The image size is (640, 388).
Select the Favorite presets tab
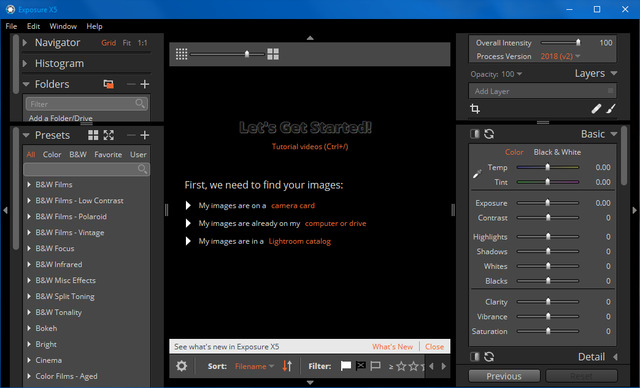tap(108, 155)
